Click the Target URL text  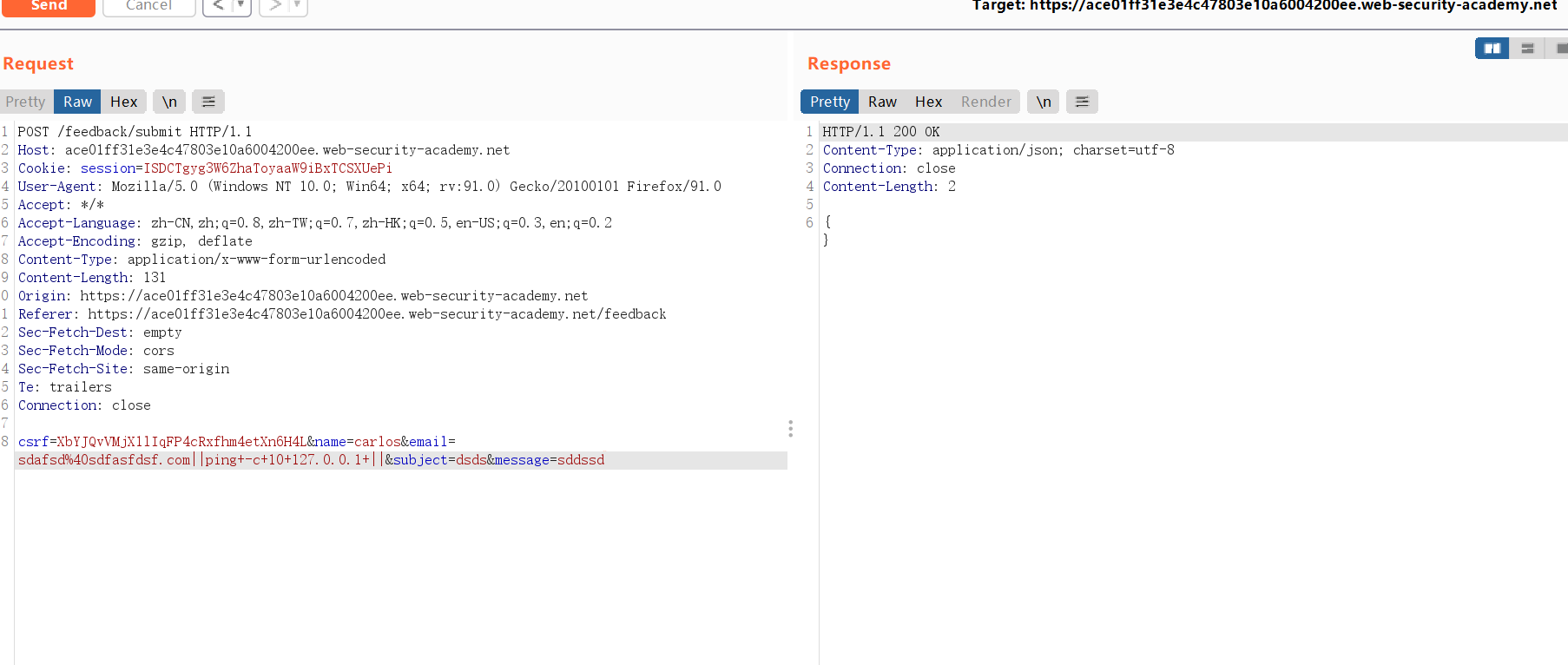coord(1264,6)
